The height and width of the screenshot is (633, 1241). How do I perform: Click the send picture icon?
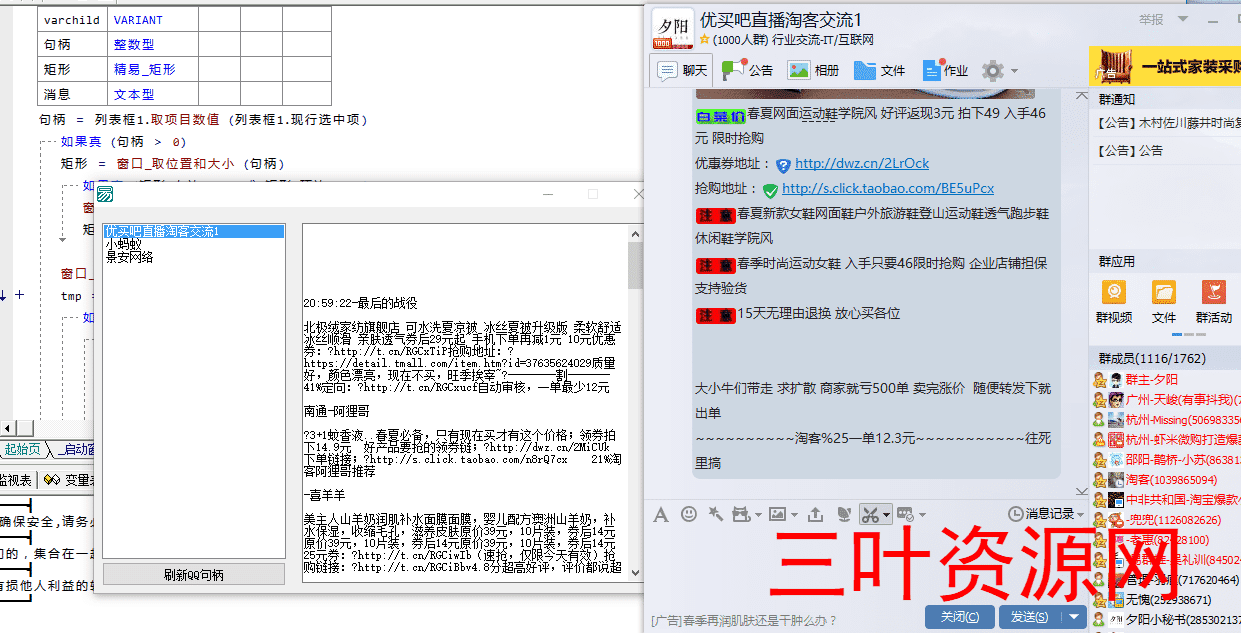[x=777, y=514]
